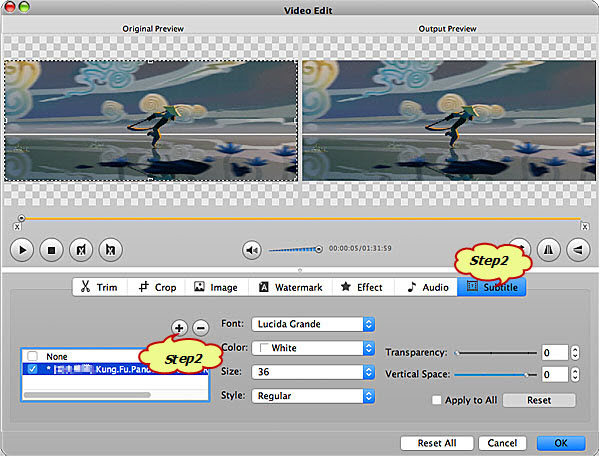Open the Image tab
This screenshot has height=456, width=599.
(217, 287)
